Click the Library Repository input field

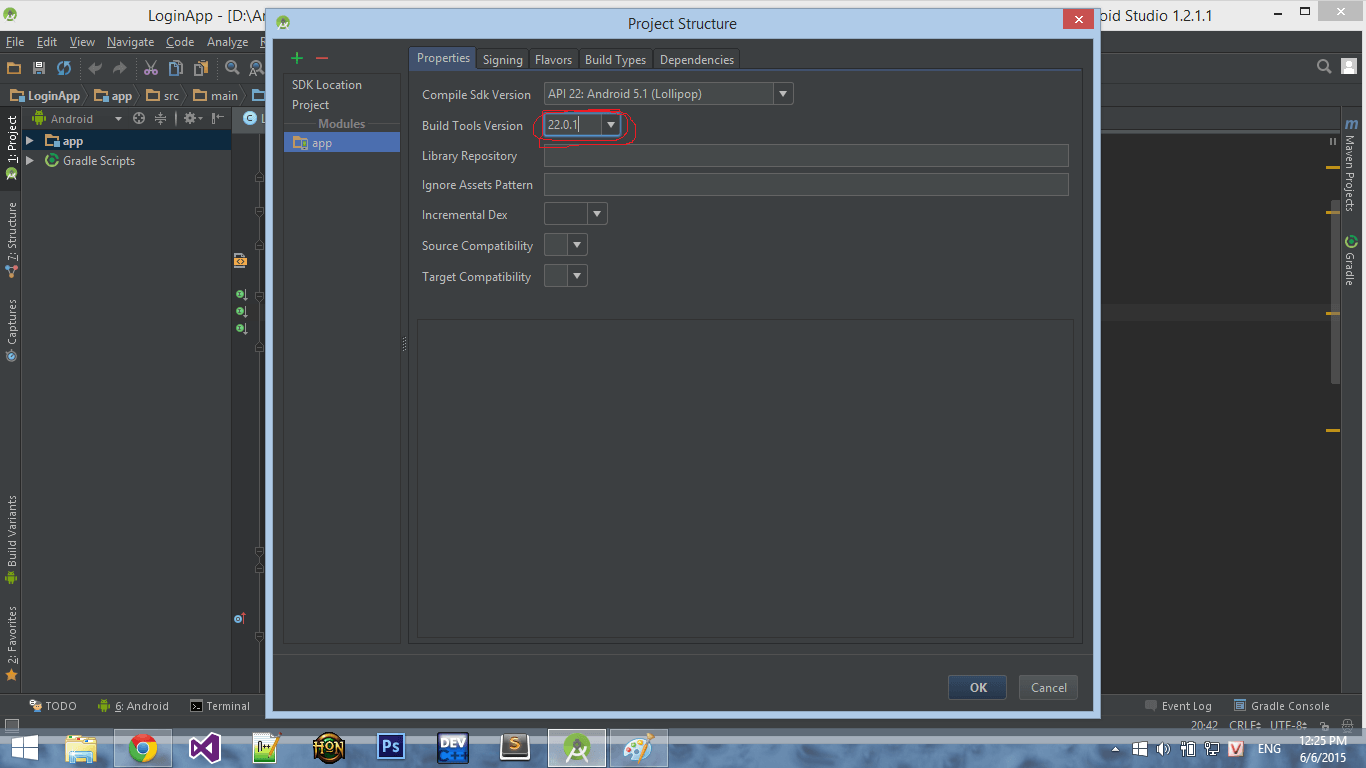(806, 155)
